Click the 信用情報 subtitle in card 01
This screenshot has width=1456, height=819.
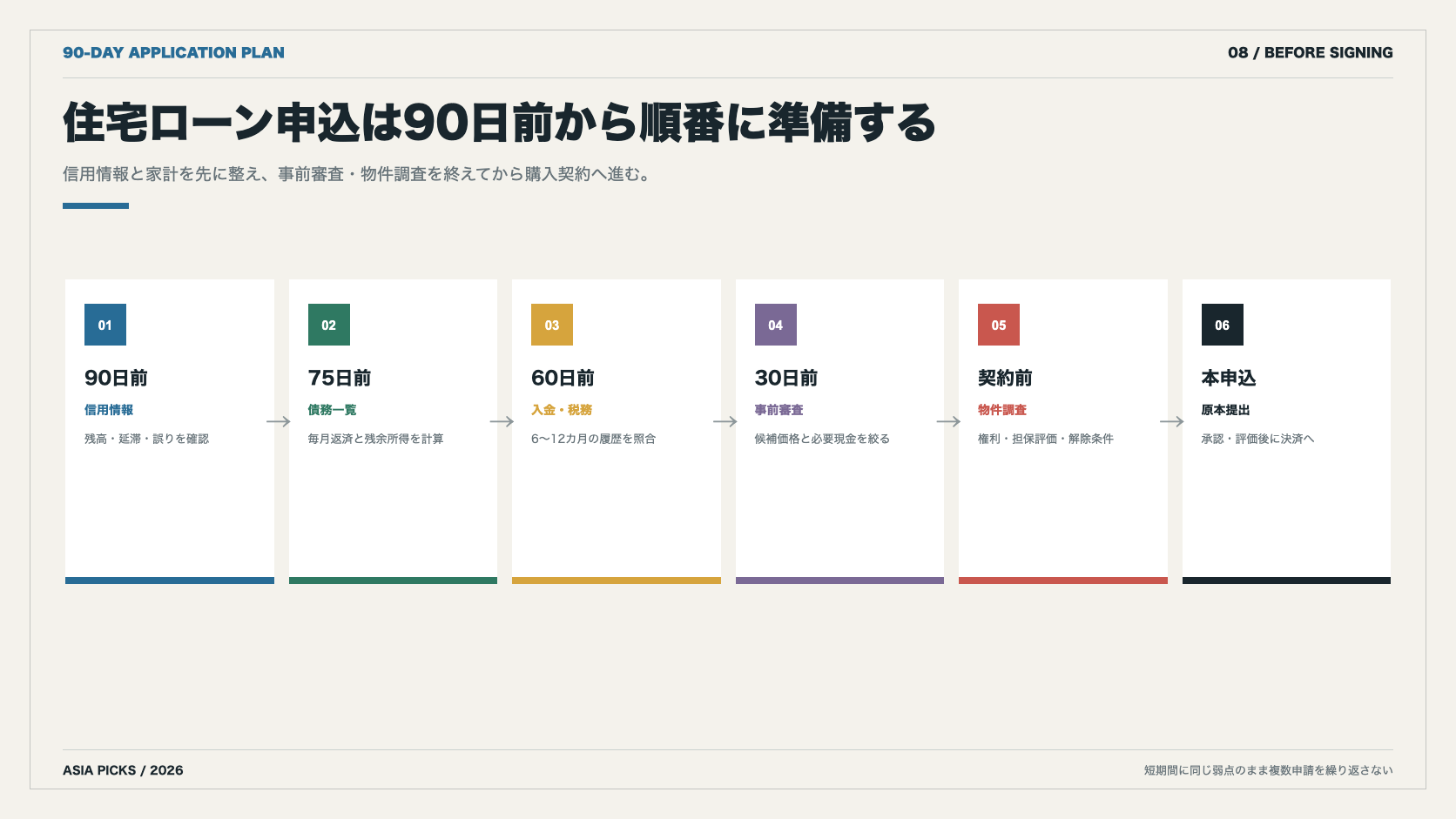[x=109, y=410]
